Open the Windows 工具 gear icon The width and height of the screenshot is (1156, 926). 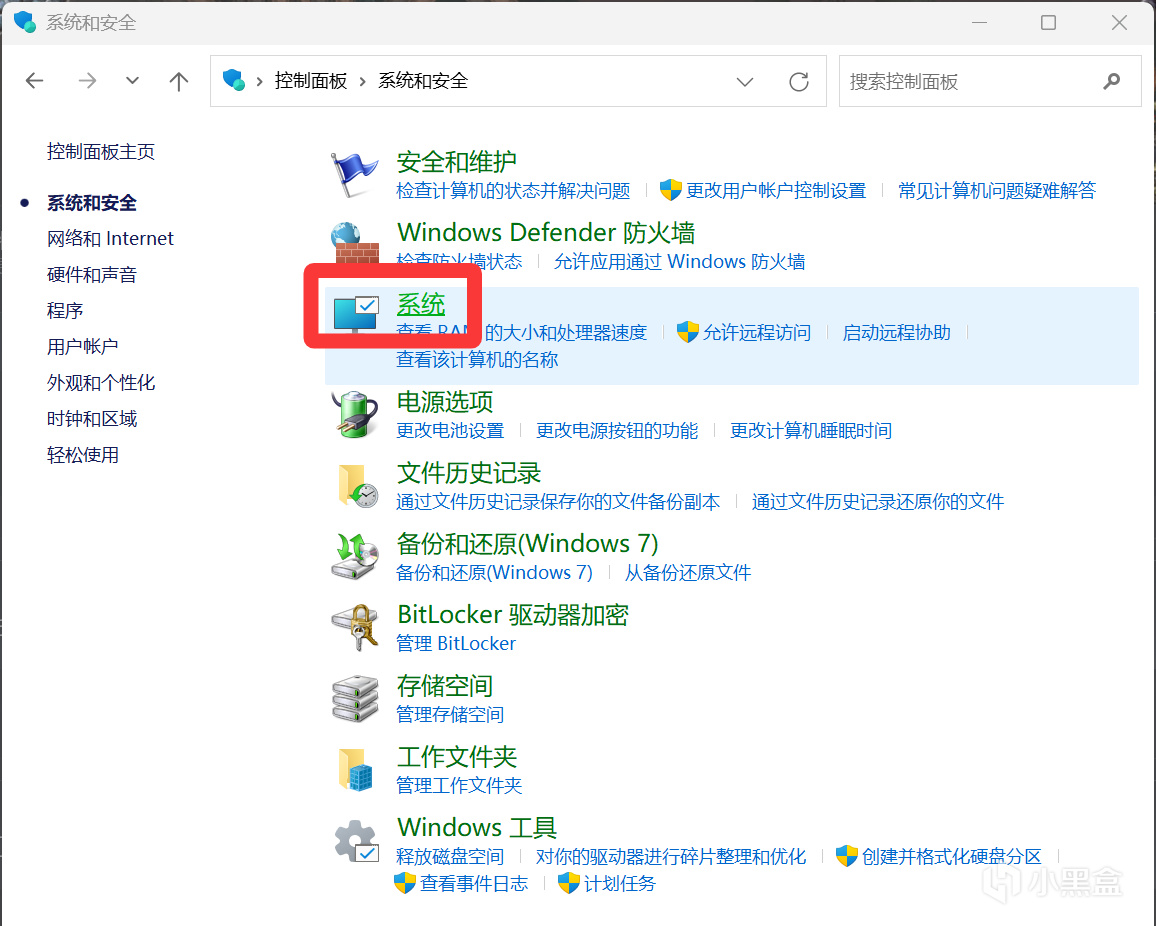pyautogui.click(x=357, y=841)
